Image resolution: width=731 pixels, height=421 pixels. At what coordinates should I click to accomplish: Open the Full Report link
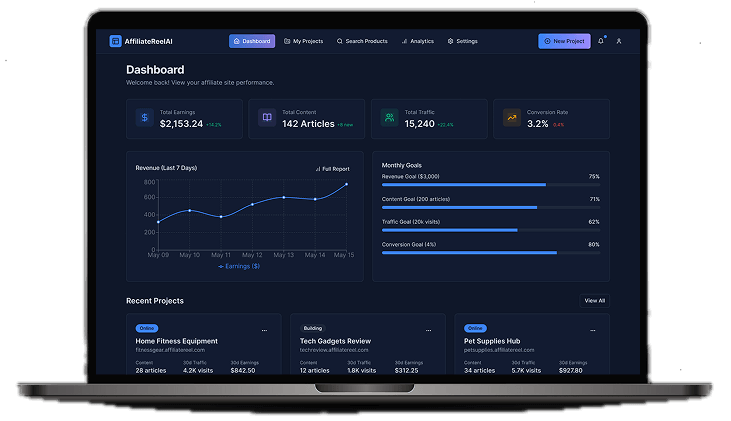[332, 168]
